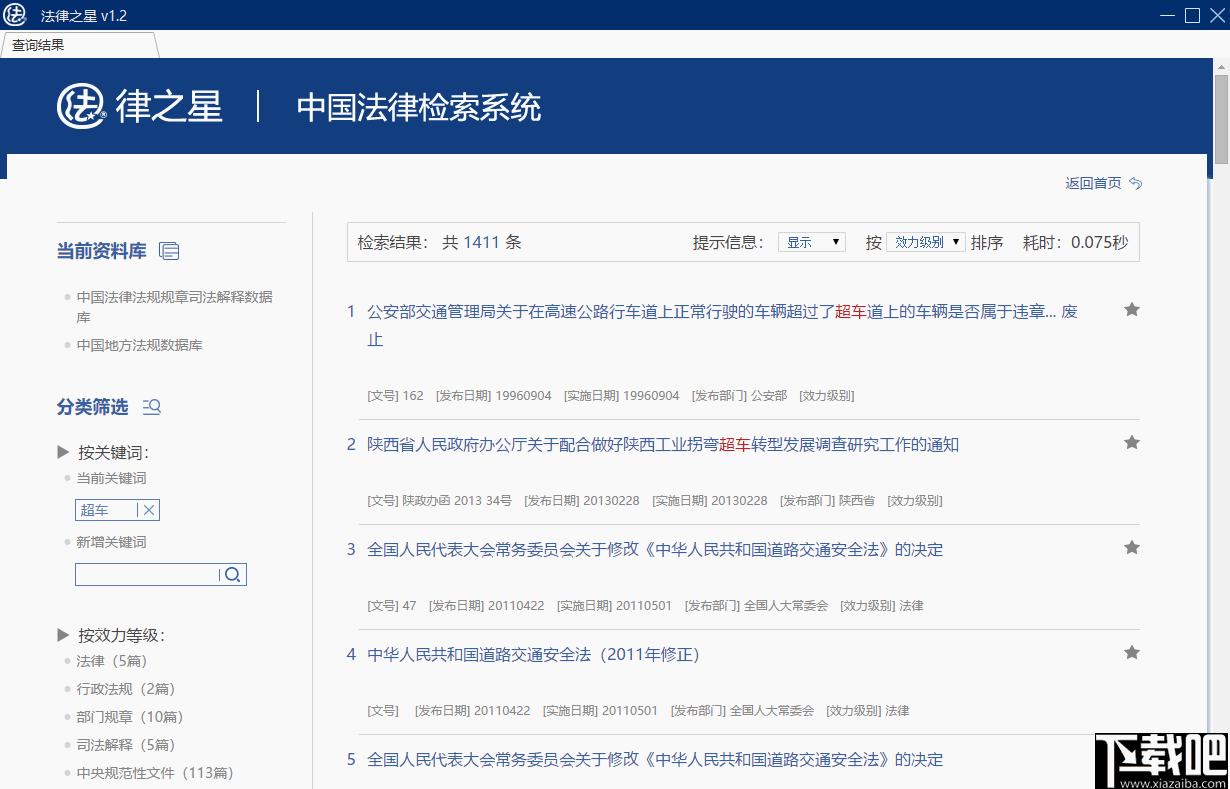Click result 1's 文号 162 metadata
The width and height of the screenshot is (1230, 789).
pyautogui.click(x=396, y=395)
